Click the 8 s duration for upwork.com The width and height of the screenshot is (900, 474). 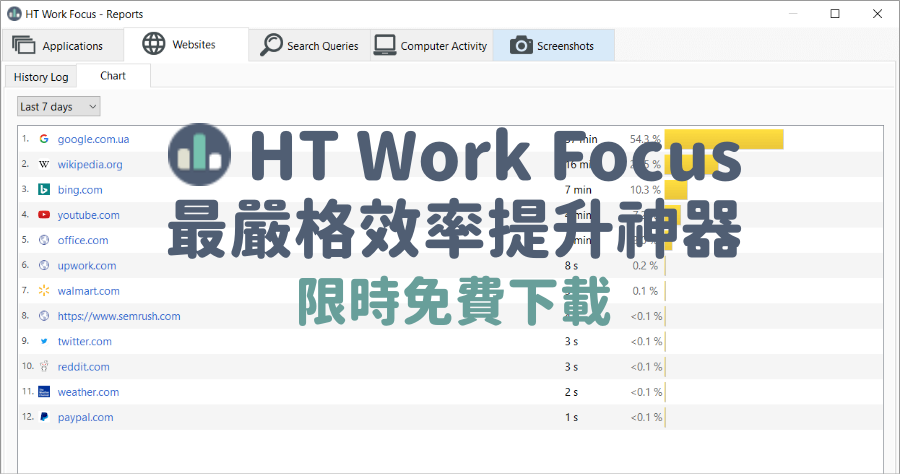point(571,266)
